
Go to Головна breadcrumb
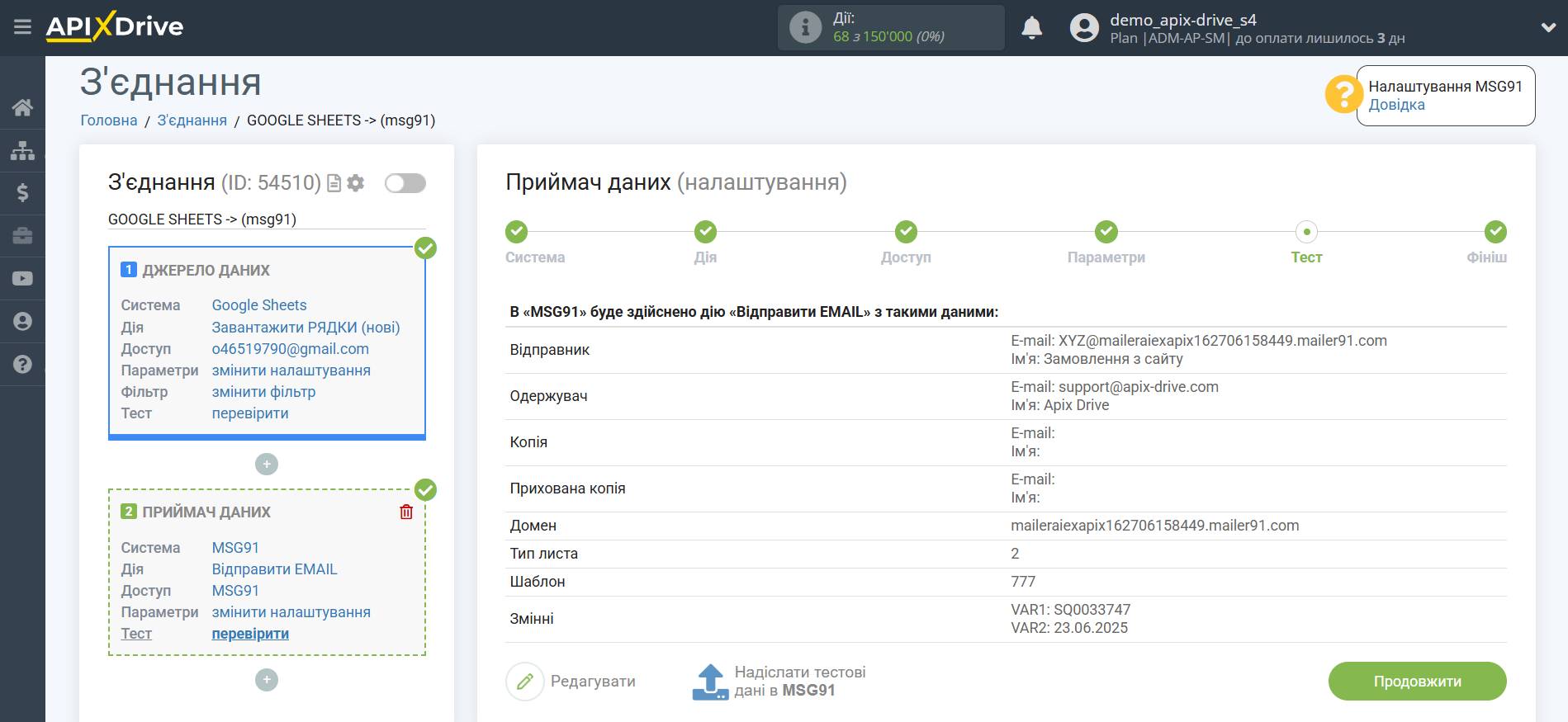click(109, 120)
